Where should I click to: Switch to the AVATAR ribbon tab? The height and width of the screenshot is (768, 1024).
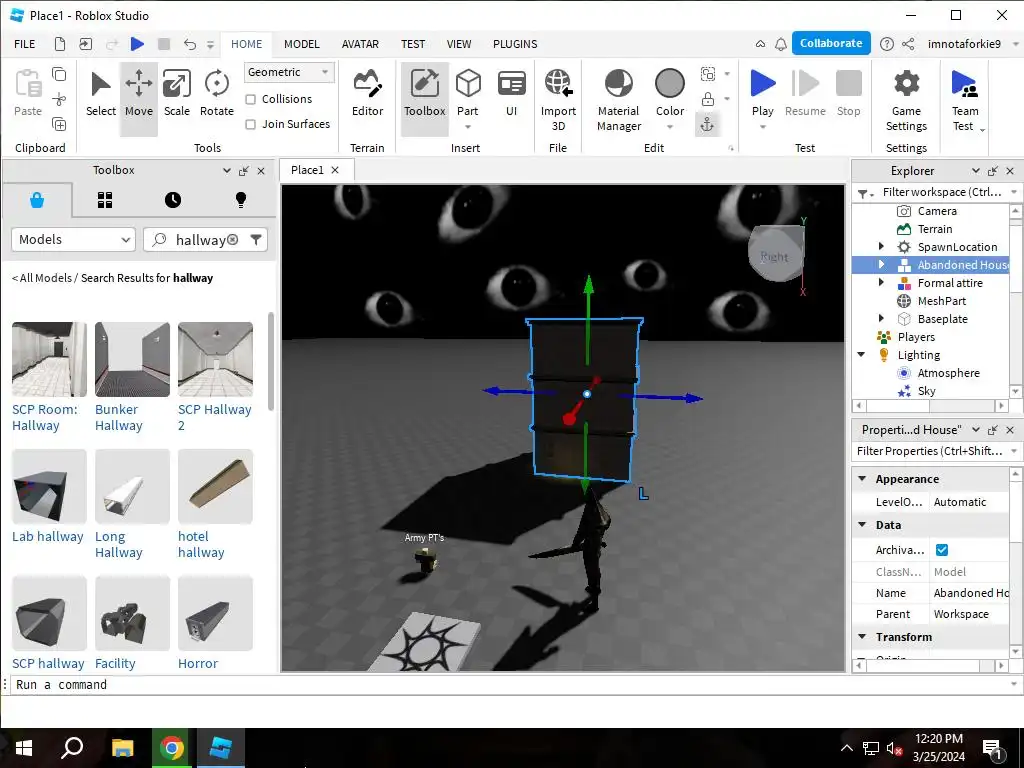click(360, 44)
